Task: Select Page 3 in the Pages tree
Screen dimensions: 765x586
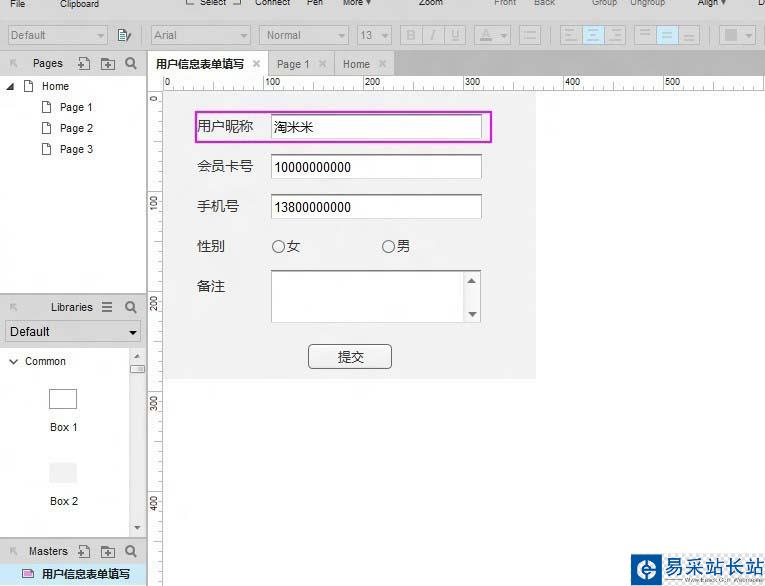Action: pos(76,149)
